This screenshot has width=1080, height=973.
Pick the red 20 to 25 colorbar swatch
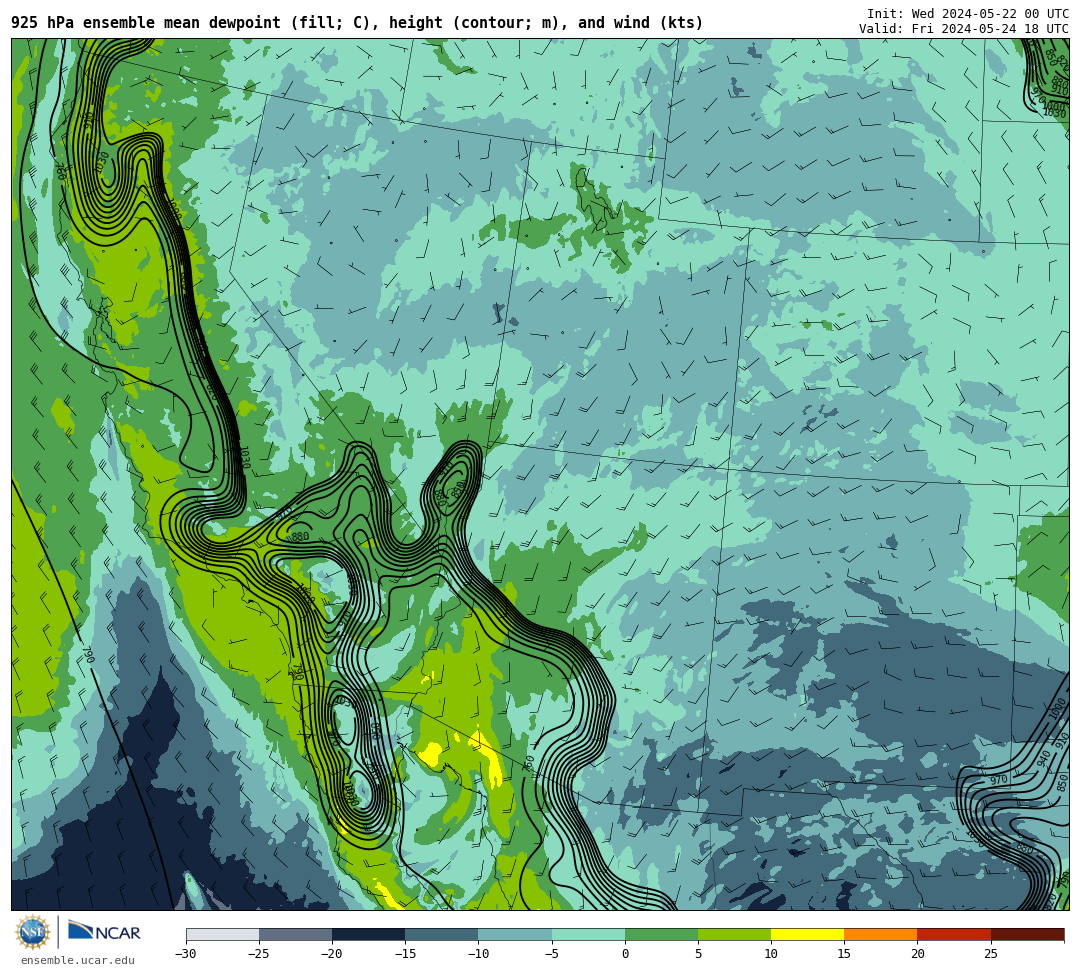coord(954,934)
